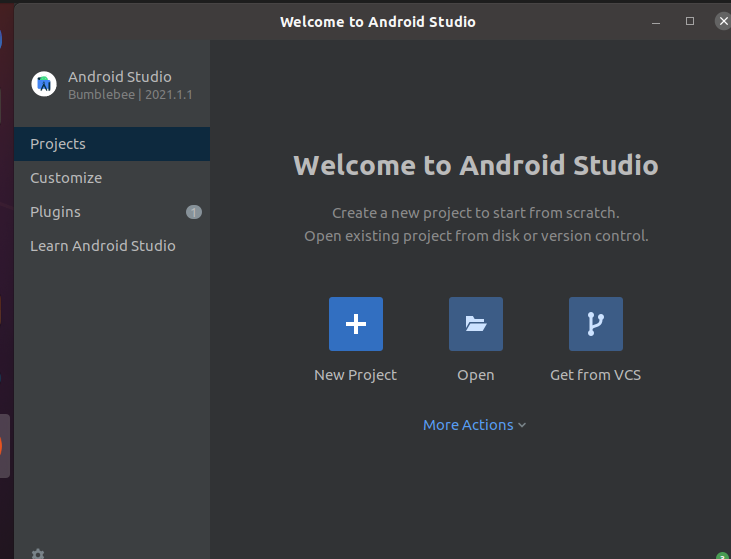The height and width of the screenshot is (559, 731).
Task: Click the New Project plus icon
Action: 356,324
